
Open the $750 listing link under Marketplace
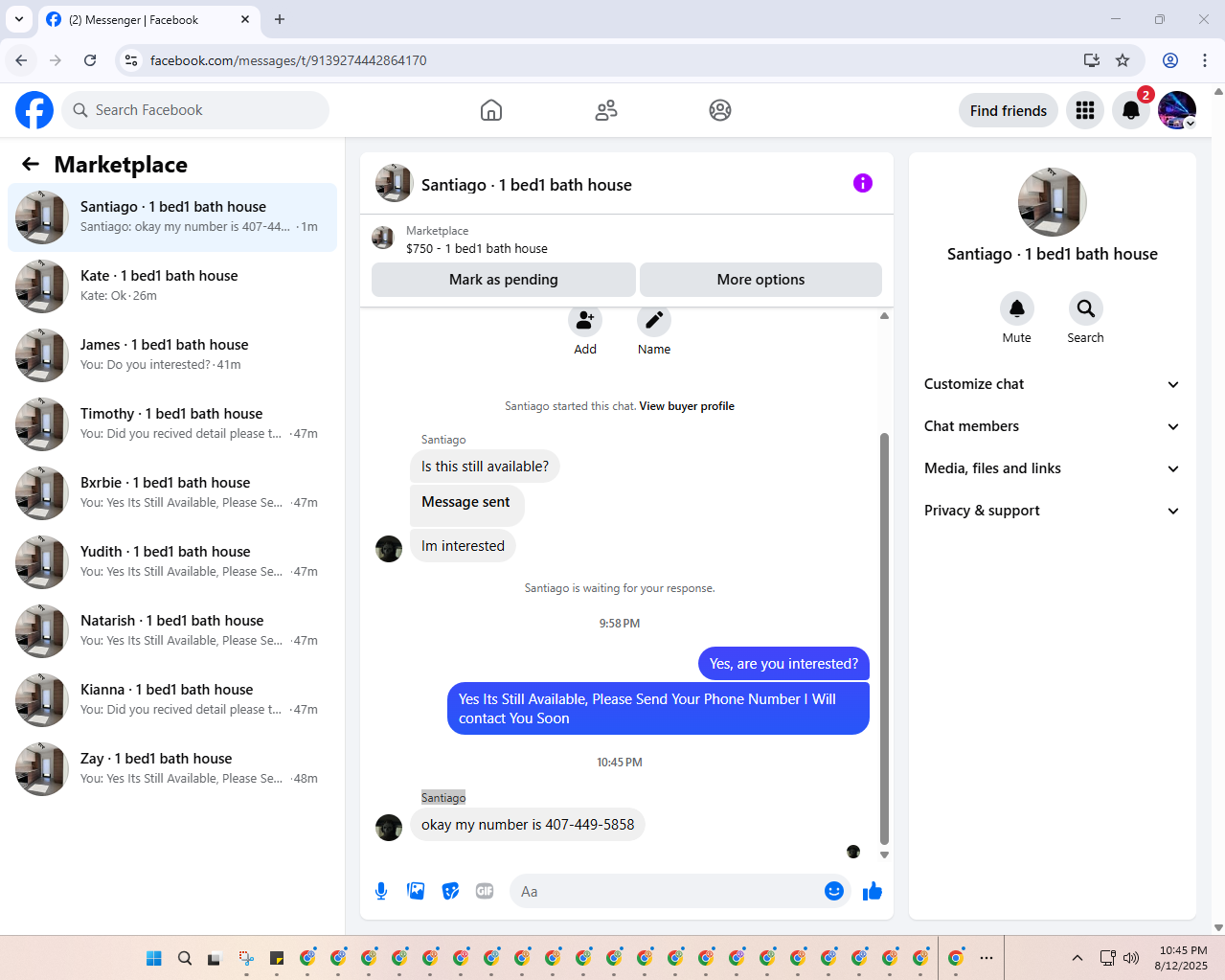coord(477,248)
